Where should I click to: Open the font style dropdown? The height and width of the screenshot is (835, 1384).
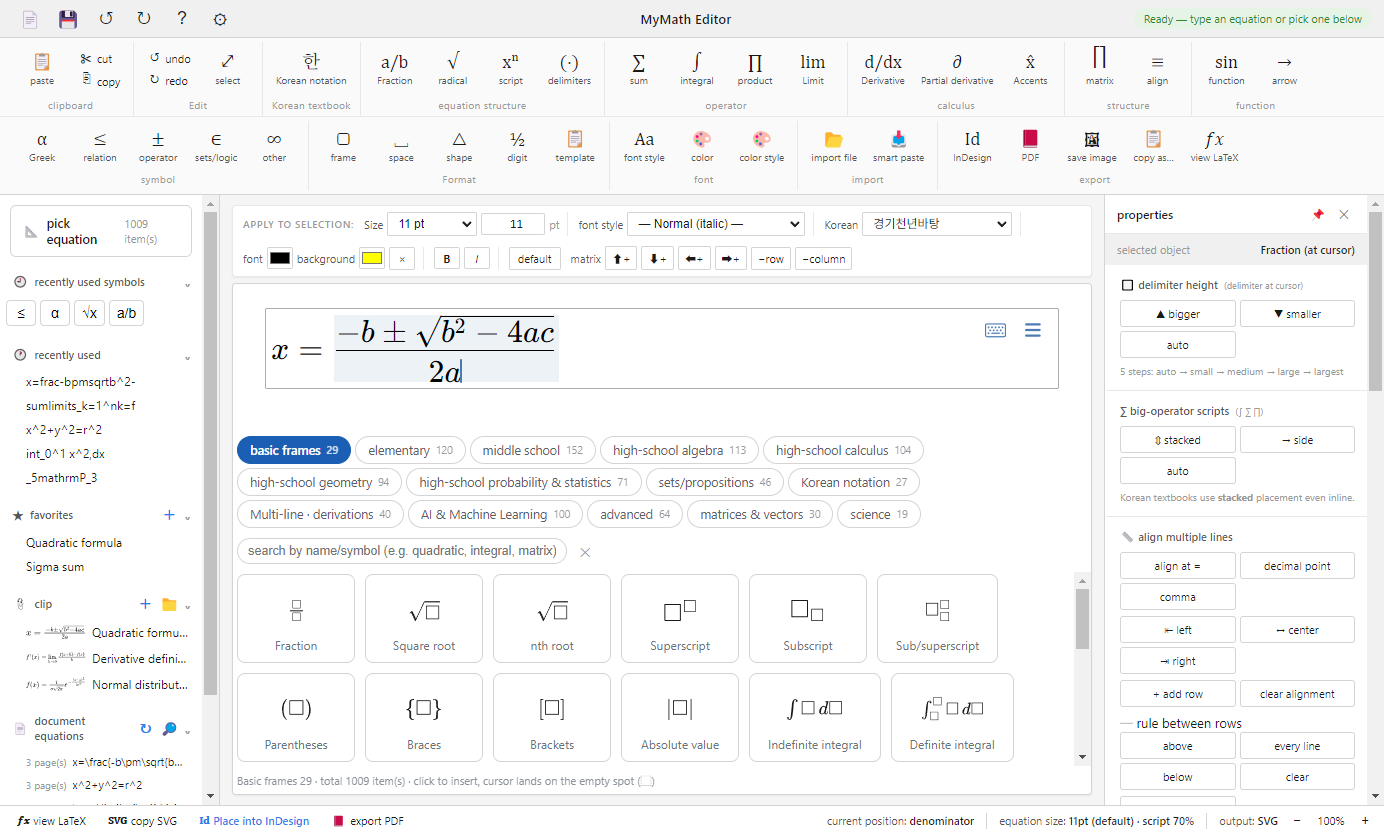(x=715, y=224)
